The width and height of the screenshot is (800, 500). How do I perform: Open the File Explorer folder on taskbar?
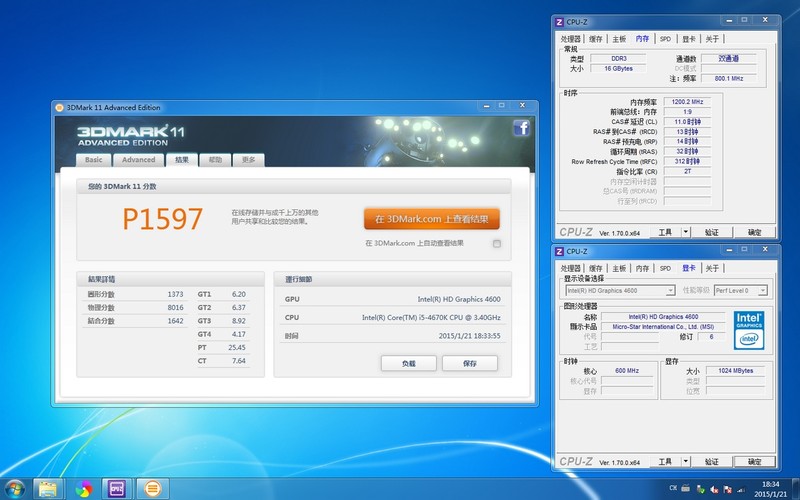[x=47, y=488]
